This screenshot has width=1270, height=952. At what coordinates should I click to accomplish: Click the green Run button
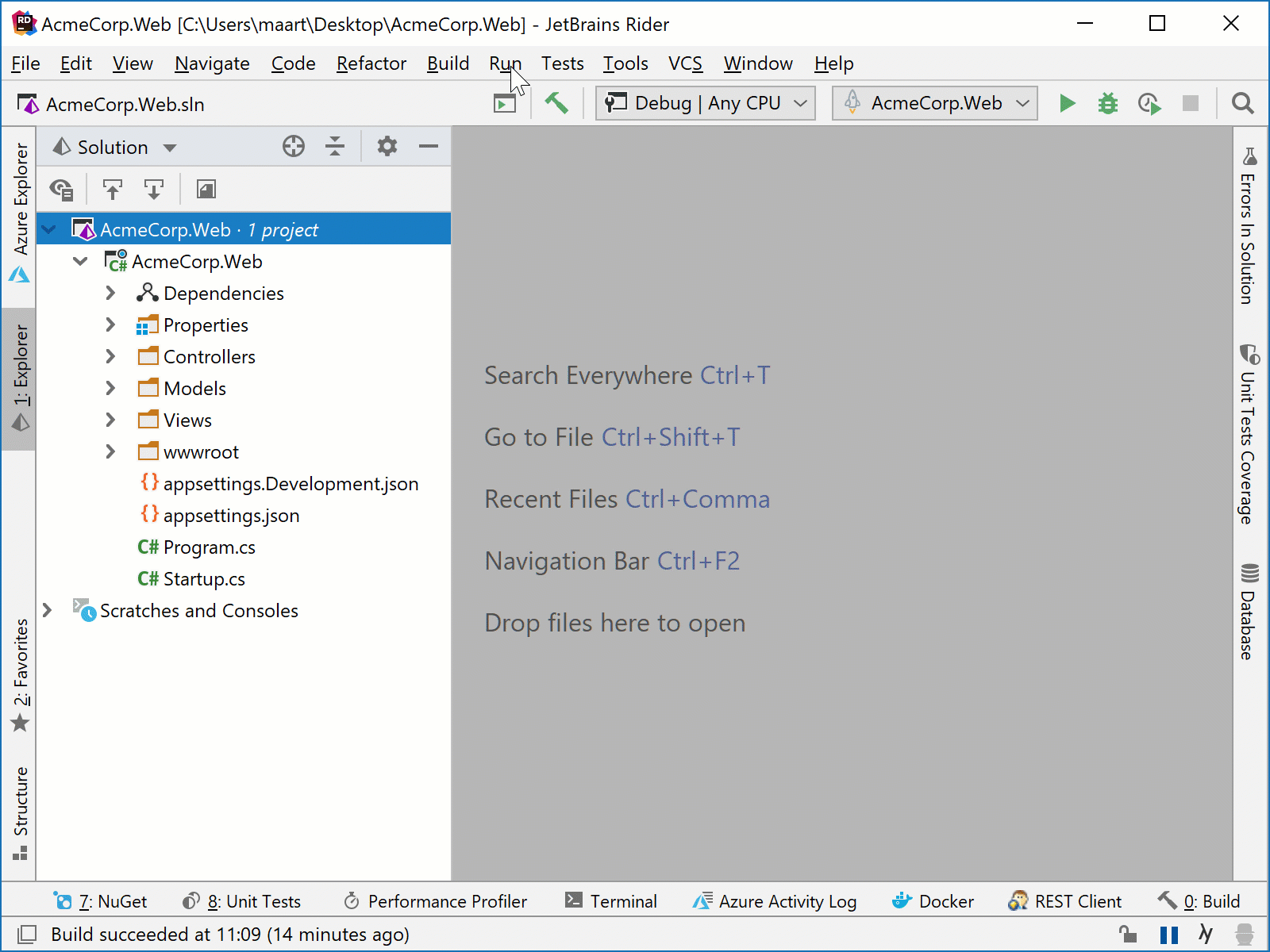1067,103
